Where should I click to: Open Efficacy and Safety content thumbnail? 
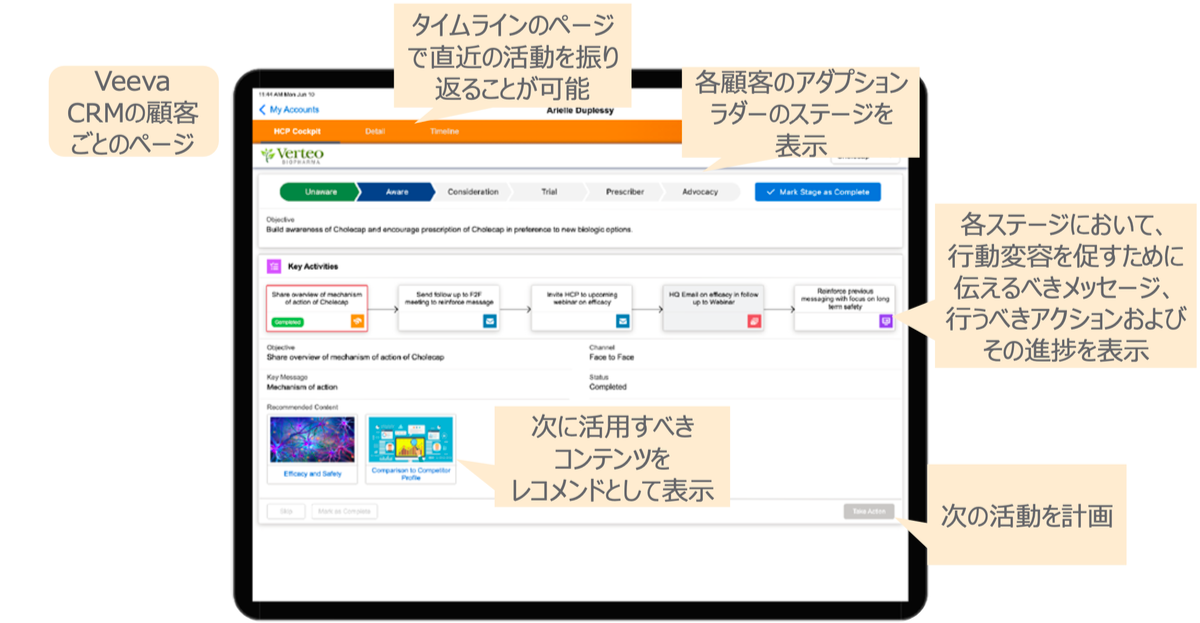(311, 442)
